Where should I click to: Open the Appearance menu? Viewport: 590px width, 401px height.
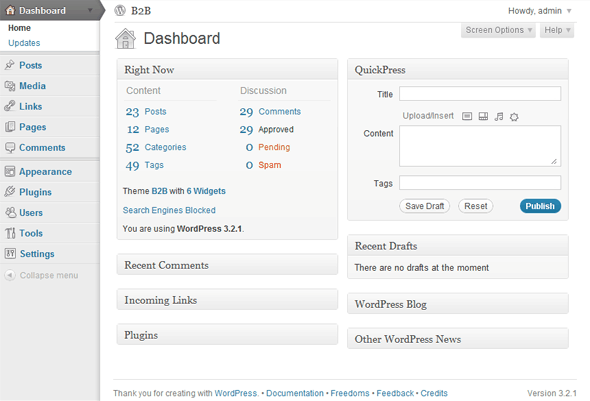(x=46, y=172)
